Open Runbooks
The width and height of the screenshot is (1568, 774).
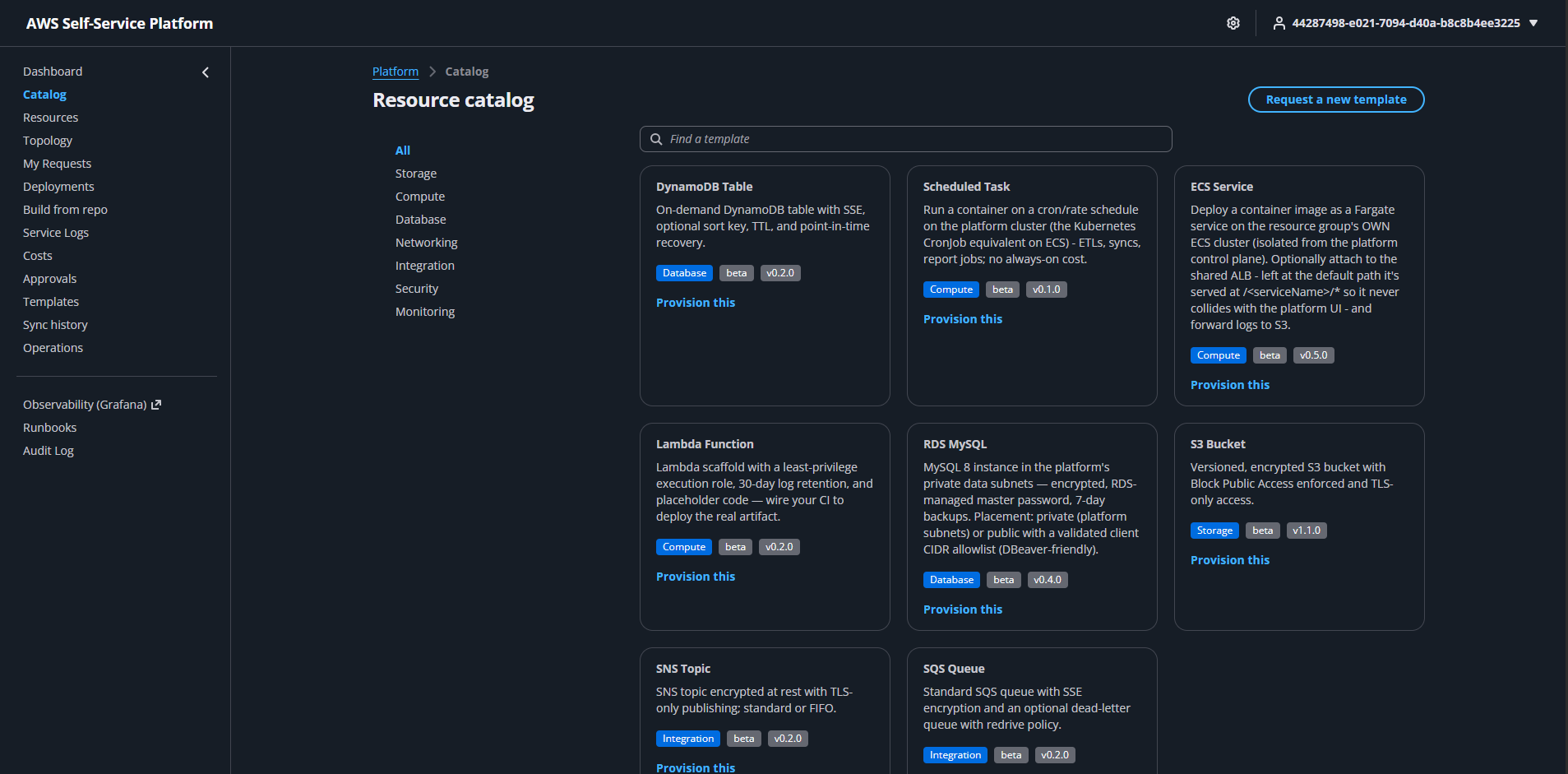coord(49,428)
